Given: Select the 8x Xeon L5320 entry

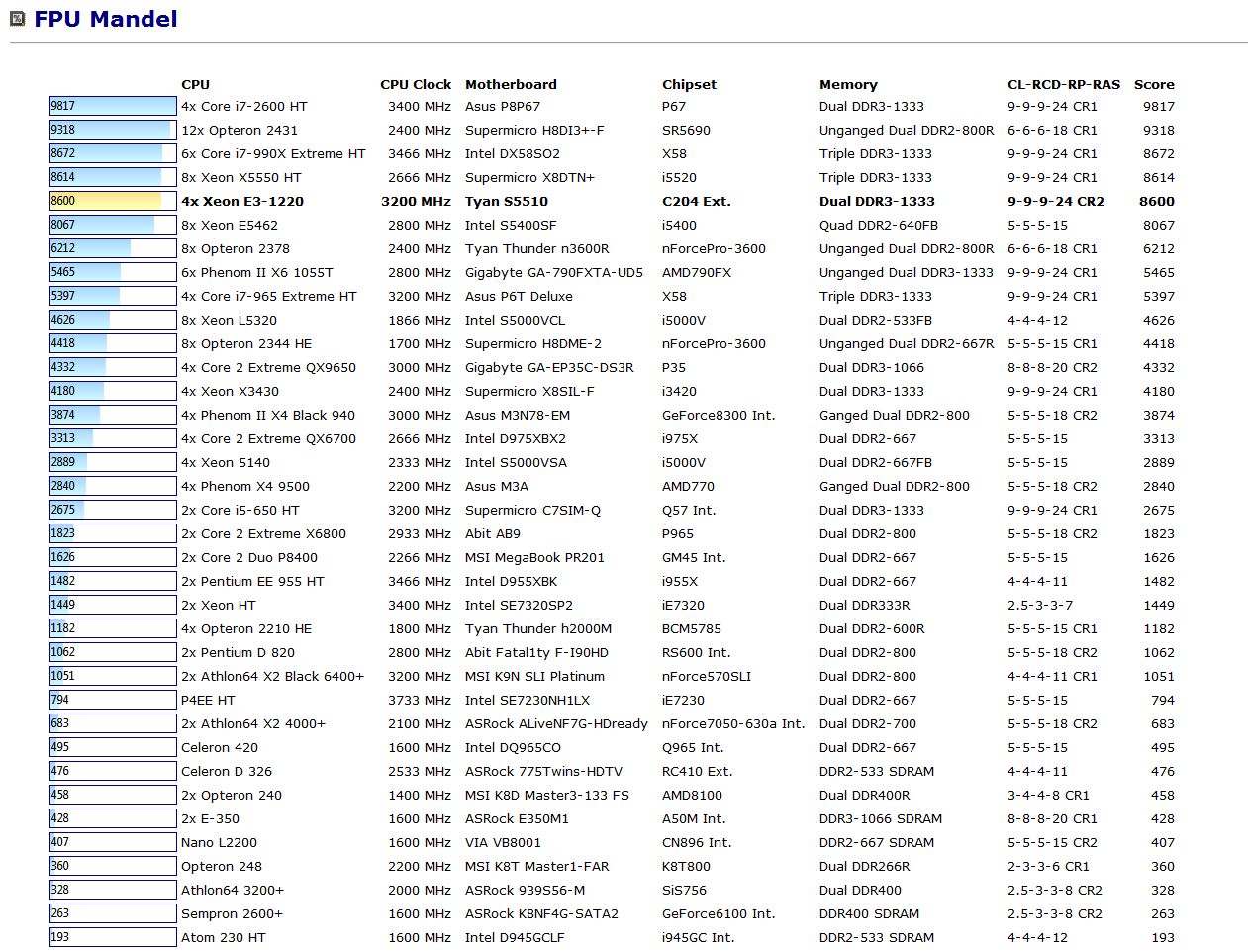Looking at the screenshot, I should click(x=229, y=321).
